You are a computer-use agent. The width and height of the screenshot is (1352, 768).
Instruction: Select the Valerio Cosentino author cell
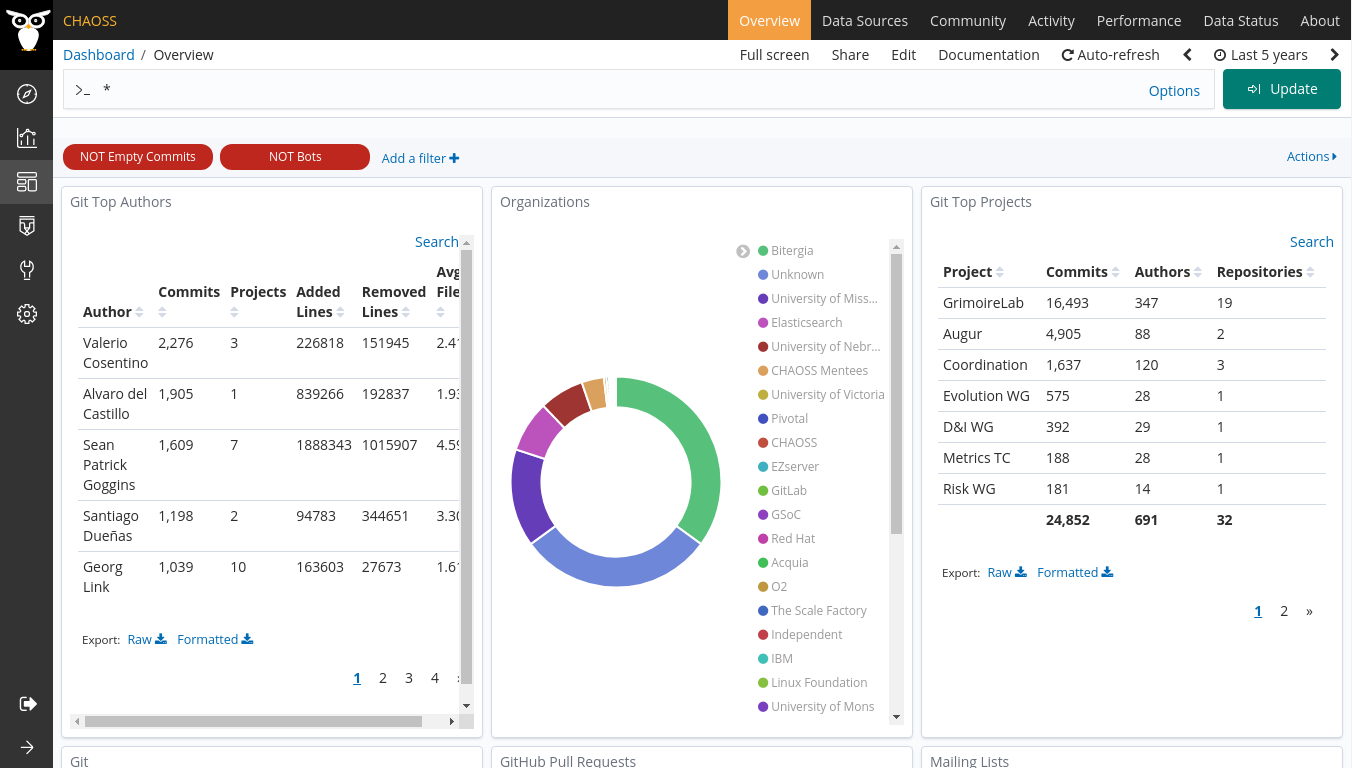coord(115,353)
